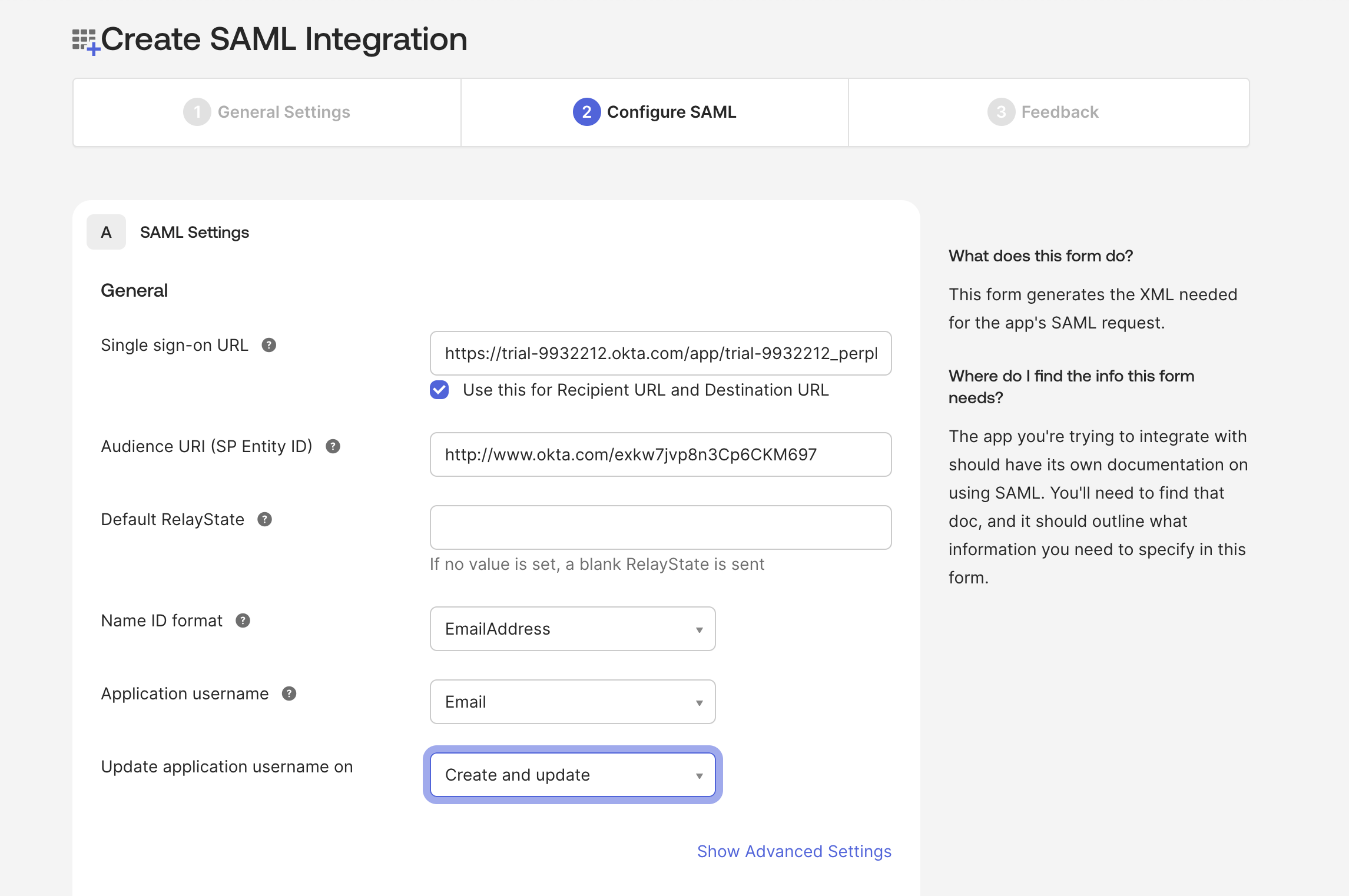
Task: Click the A section badge for SAML Settings
Action: pos(106,232)
